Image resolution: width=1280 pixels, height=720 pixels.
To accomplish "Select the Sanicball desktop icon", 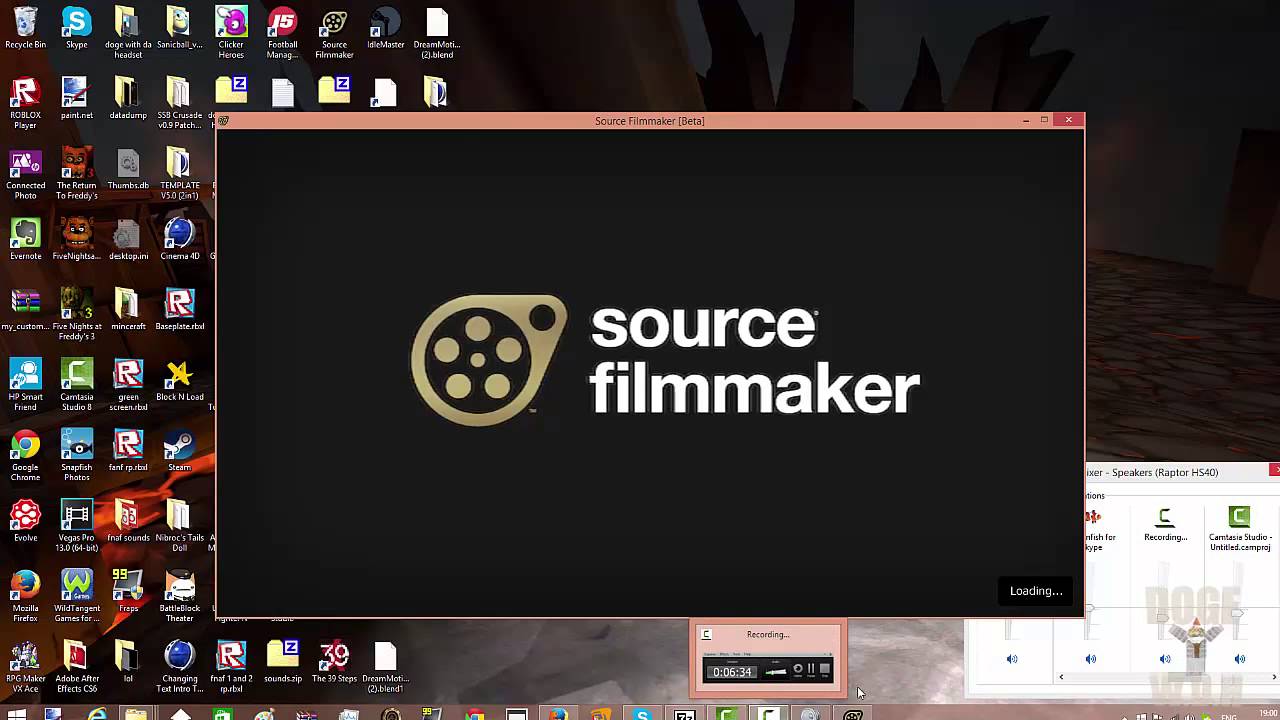I will tap(179, 28).
